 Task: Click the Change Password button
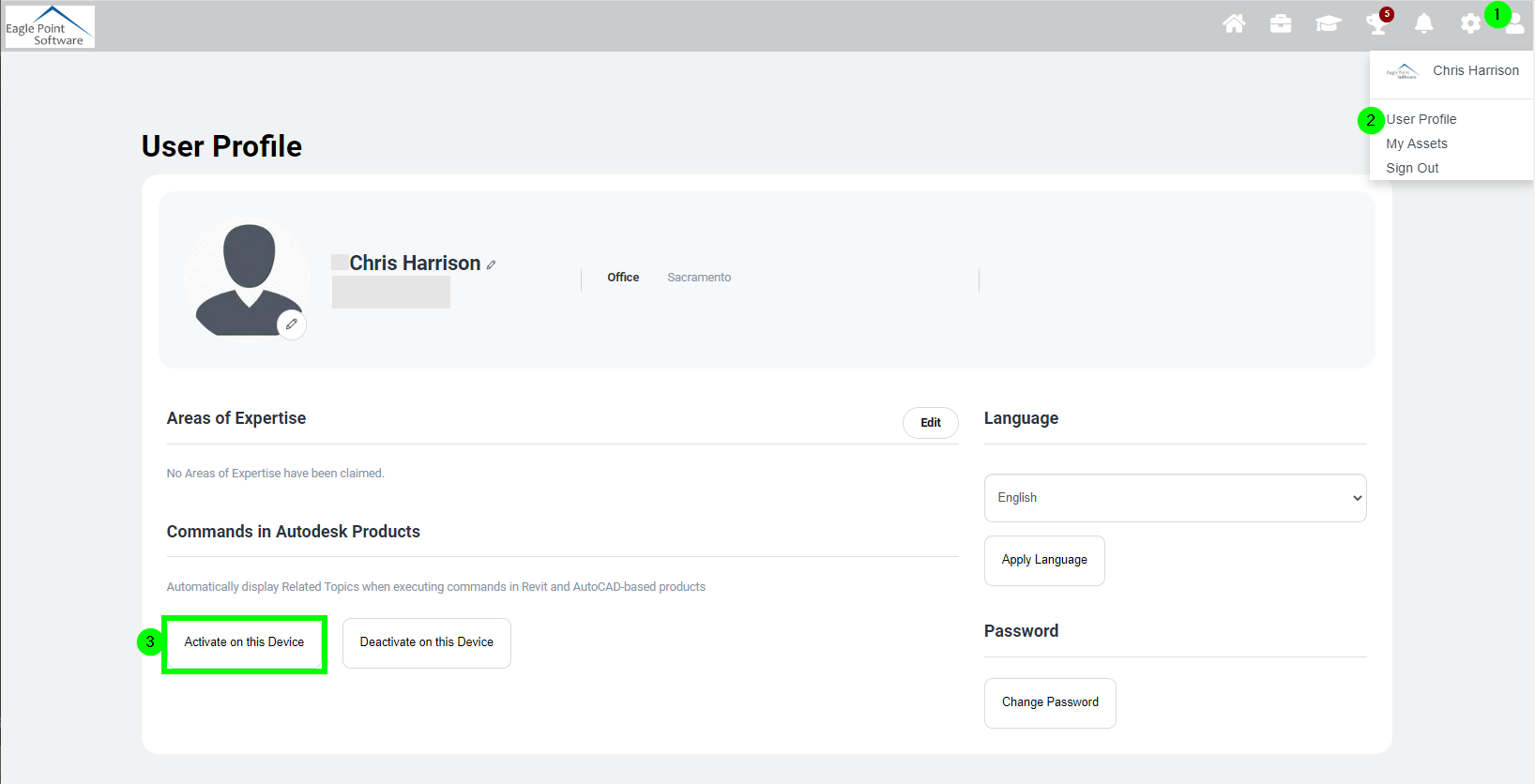coord(1050,702)
